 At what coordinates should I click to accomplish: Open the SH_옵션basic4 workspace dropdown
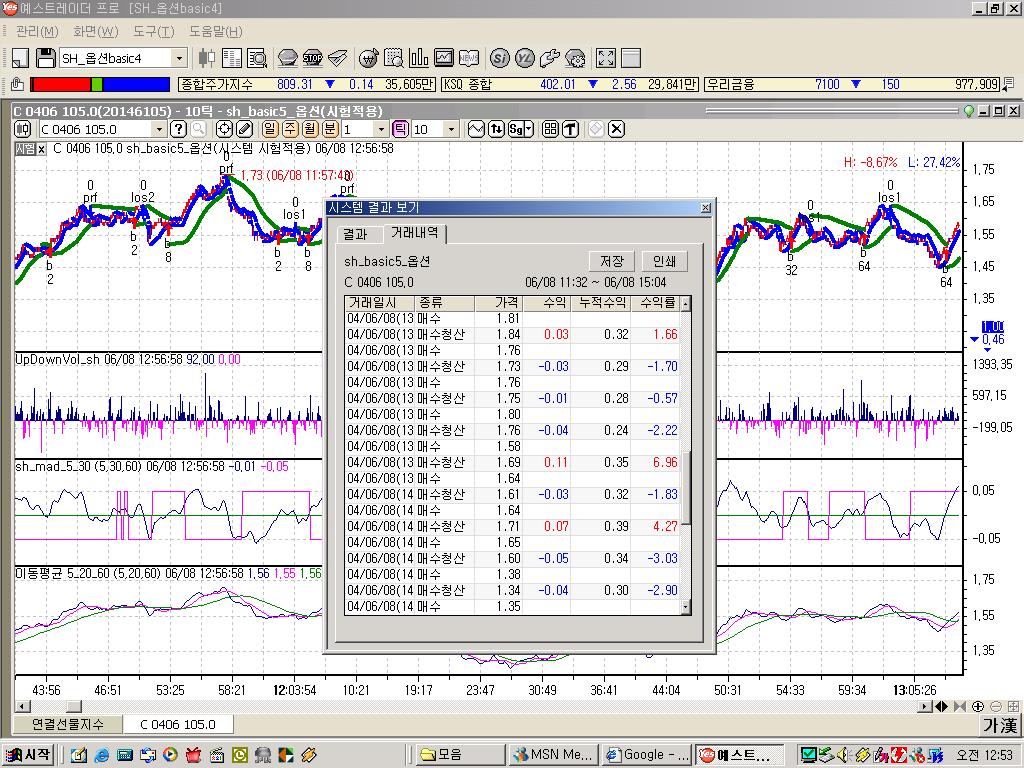coord(179,58)
